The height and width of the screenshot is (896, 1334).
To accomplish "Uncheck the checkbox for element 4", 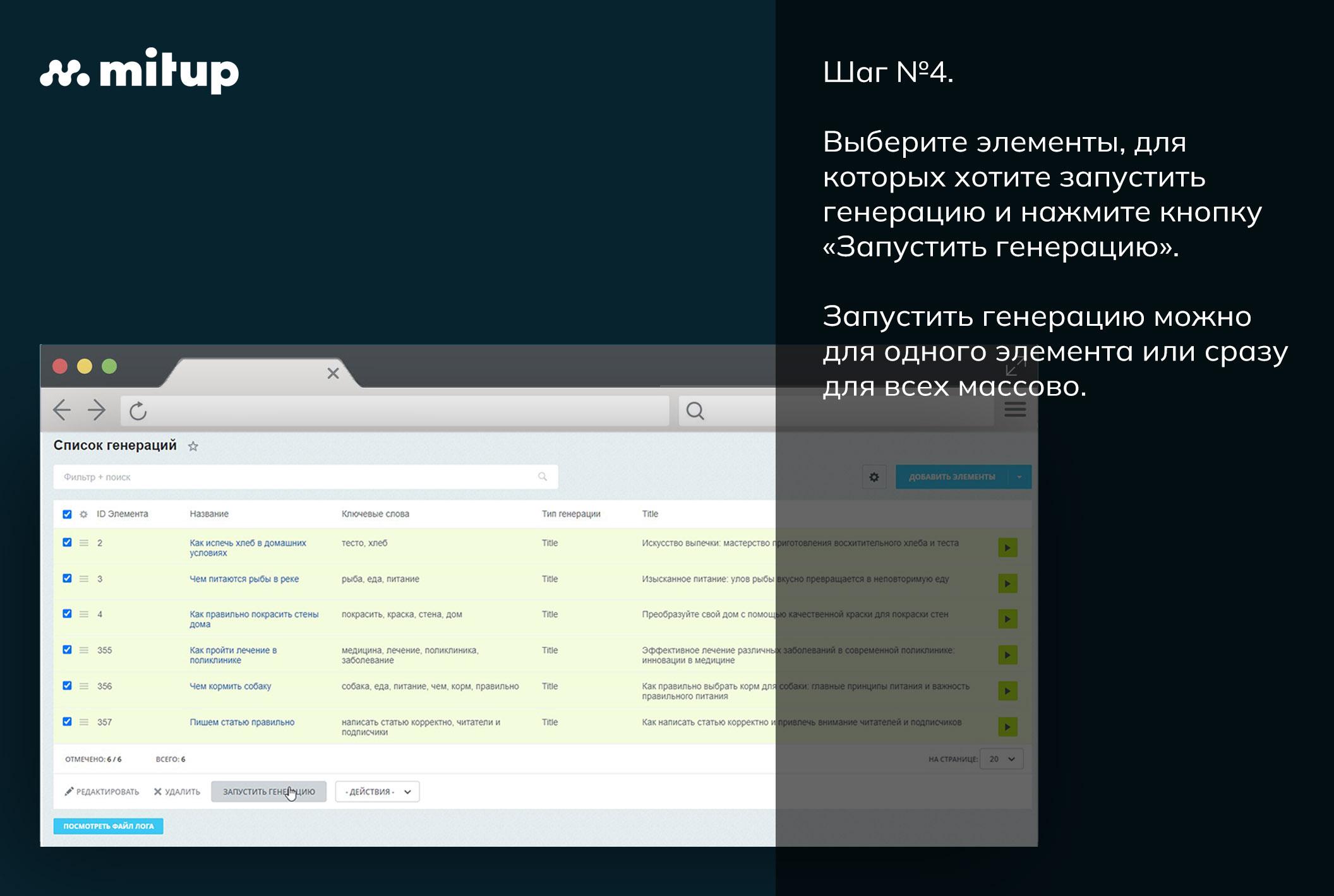I will pos(67,614).
